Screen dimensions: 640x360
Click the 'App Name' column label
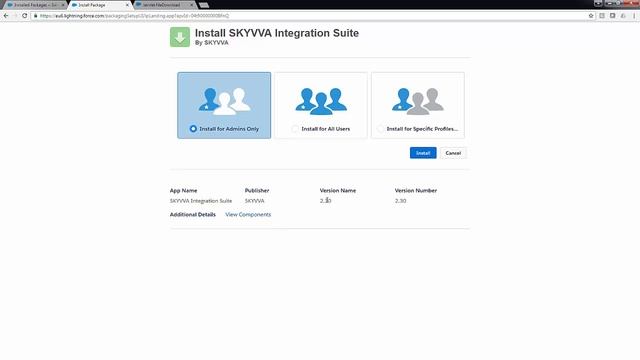tap(183, 191)
